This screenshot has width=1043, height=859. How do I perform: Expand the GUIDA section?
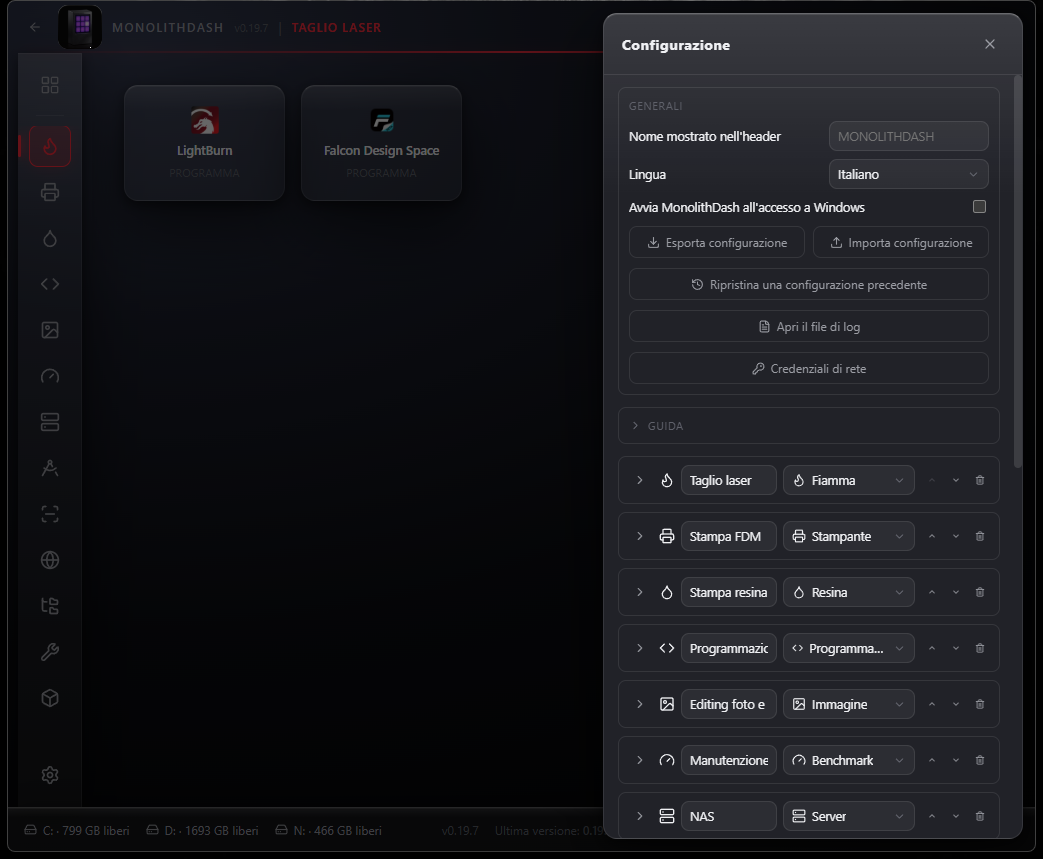tap(809, 426)
